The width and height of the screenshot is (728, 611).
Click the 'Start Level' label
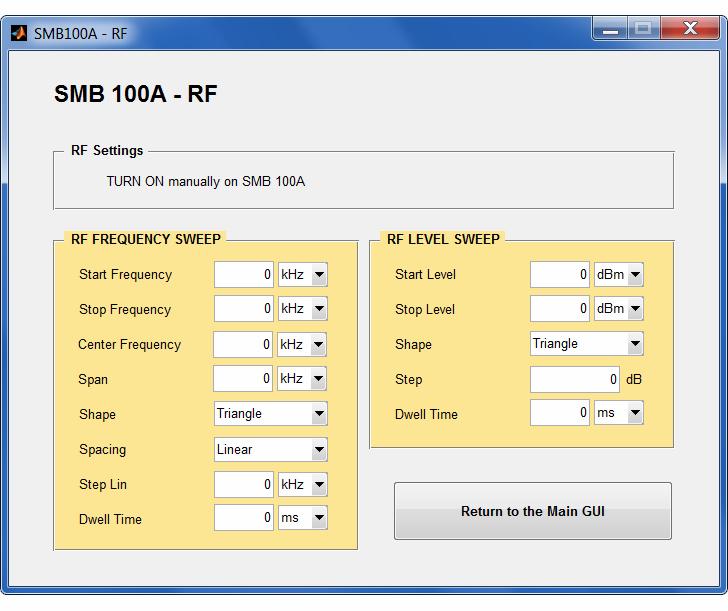(x=426, y=274)
